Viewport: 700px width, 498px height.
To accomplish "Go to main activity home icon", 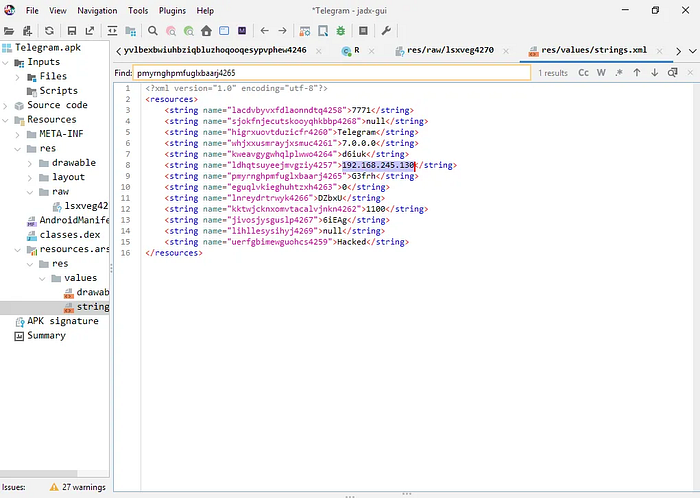I will pos(206,31).
